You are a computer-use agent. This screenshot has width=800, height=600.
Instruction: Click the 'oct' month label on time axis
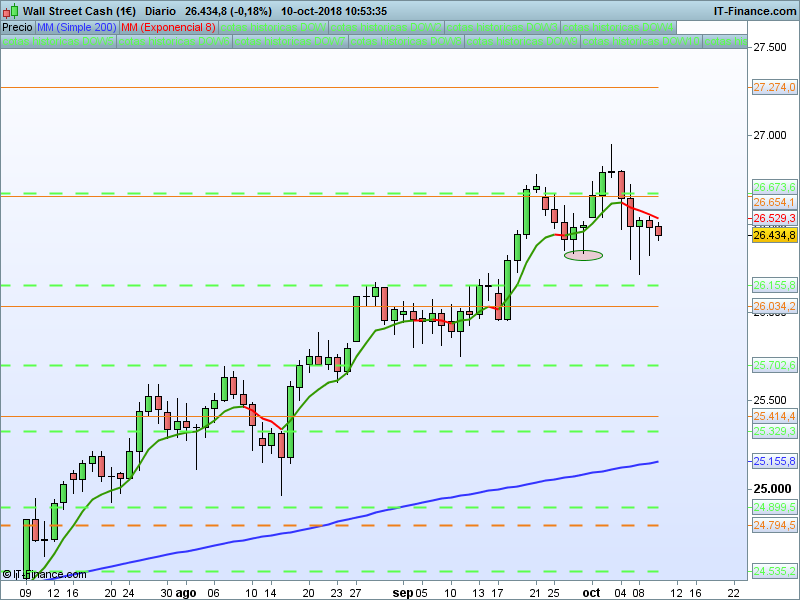click(x=591, y=593)
